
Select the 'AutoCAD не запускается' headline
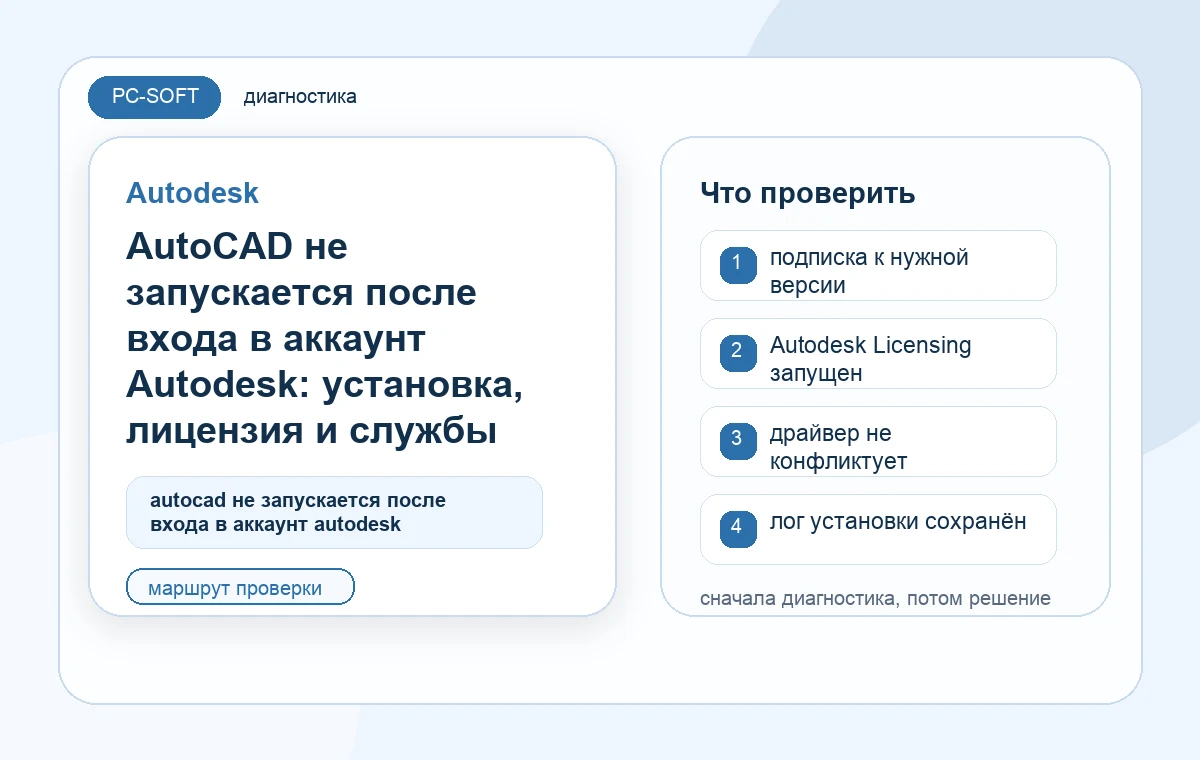pos(324,339)
